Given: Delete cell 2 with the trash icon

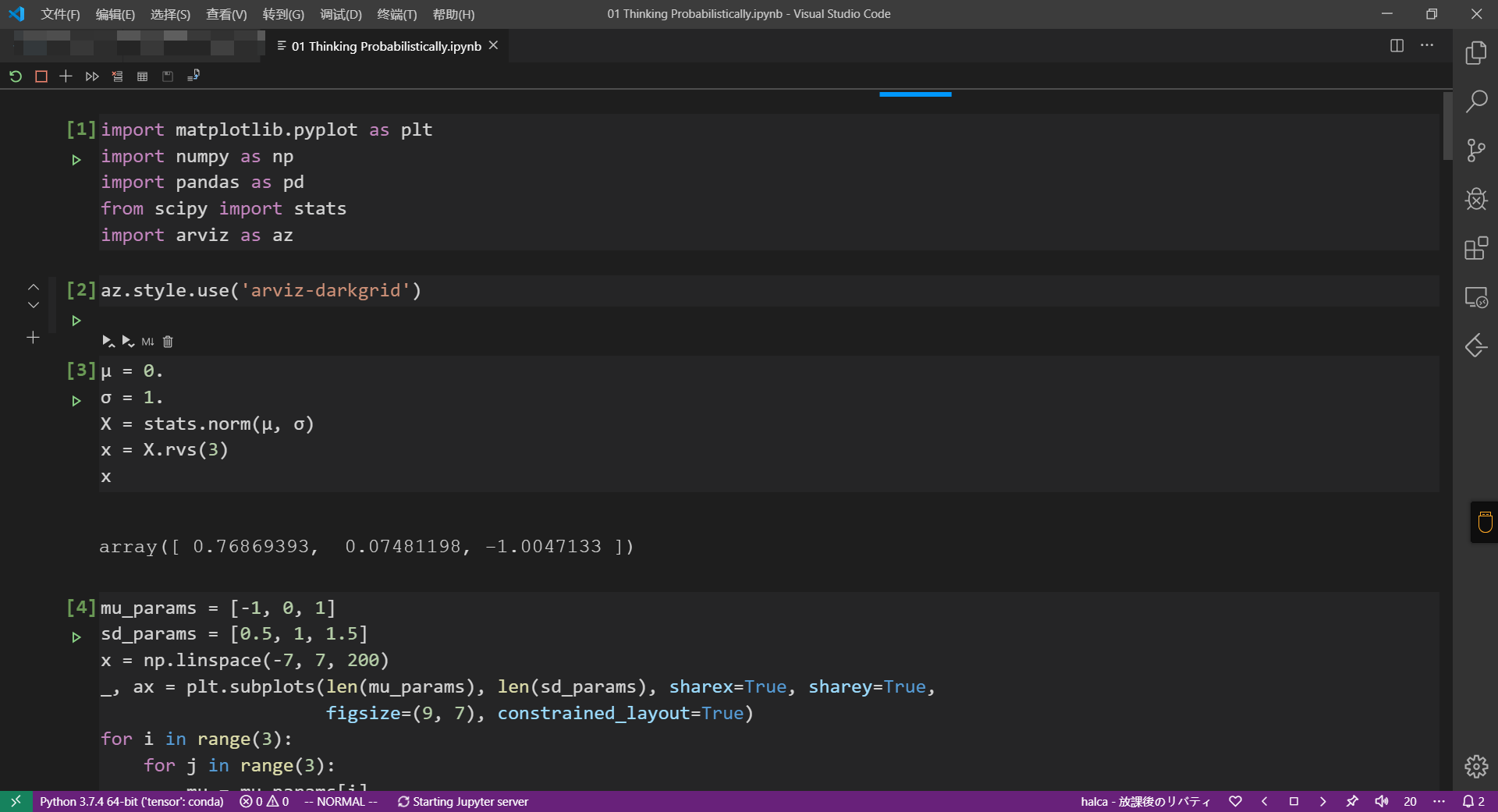Looking at the screenshot, I should (x=168, y=342).
